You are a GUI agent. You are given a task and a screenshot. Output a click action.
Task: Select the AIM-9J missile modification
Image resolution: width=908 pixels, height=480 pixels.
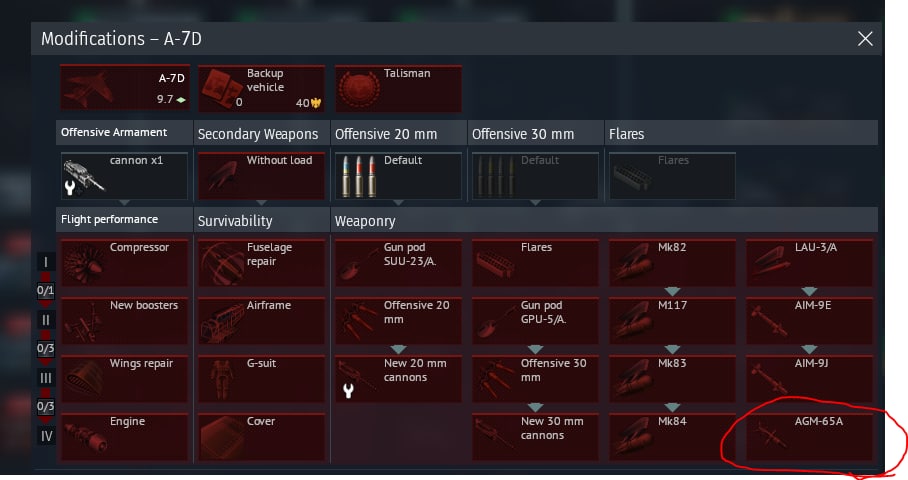pyautogui.click(x=809, y=379)
